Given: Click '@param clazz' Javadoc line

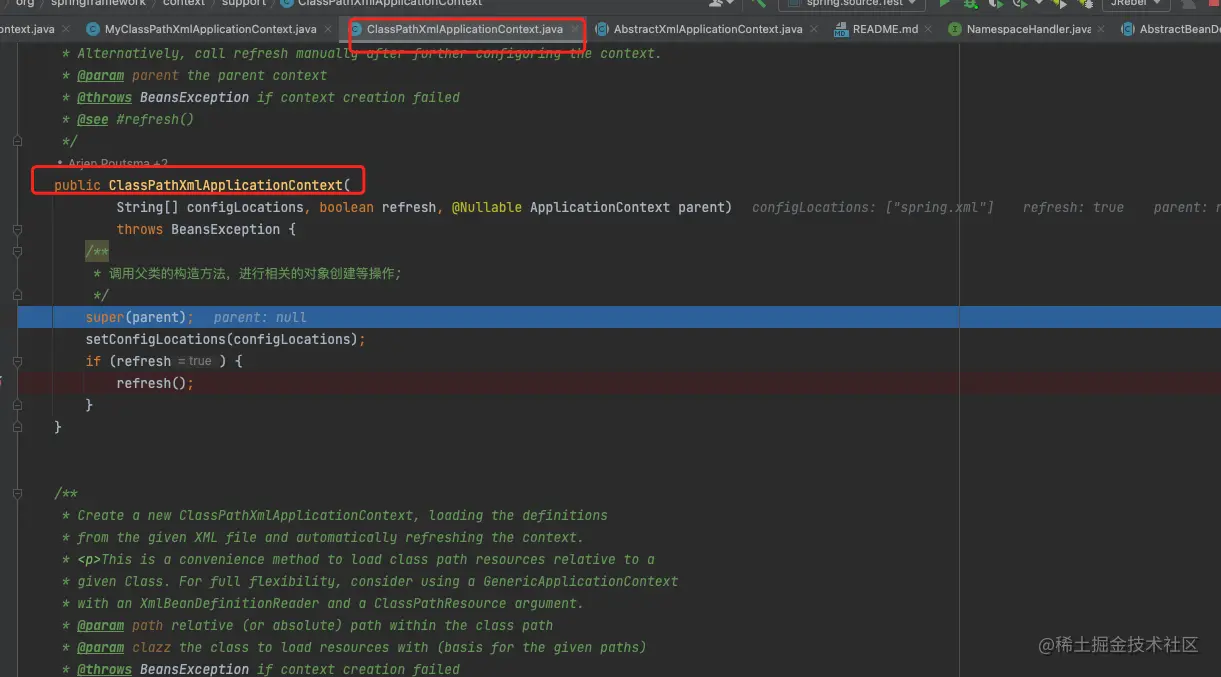Looking at the screenshot, I should point(361,647).
